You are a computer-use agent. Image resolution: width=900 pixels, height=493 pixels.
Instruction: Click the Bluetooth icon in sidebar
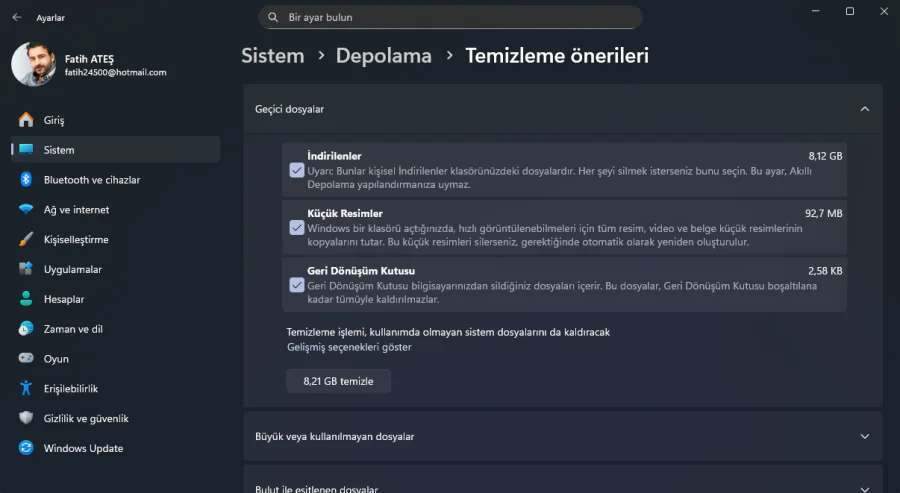[26, 179]
